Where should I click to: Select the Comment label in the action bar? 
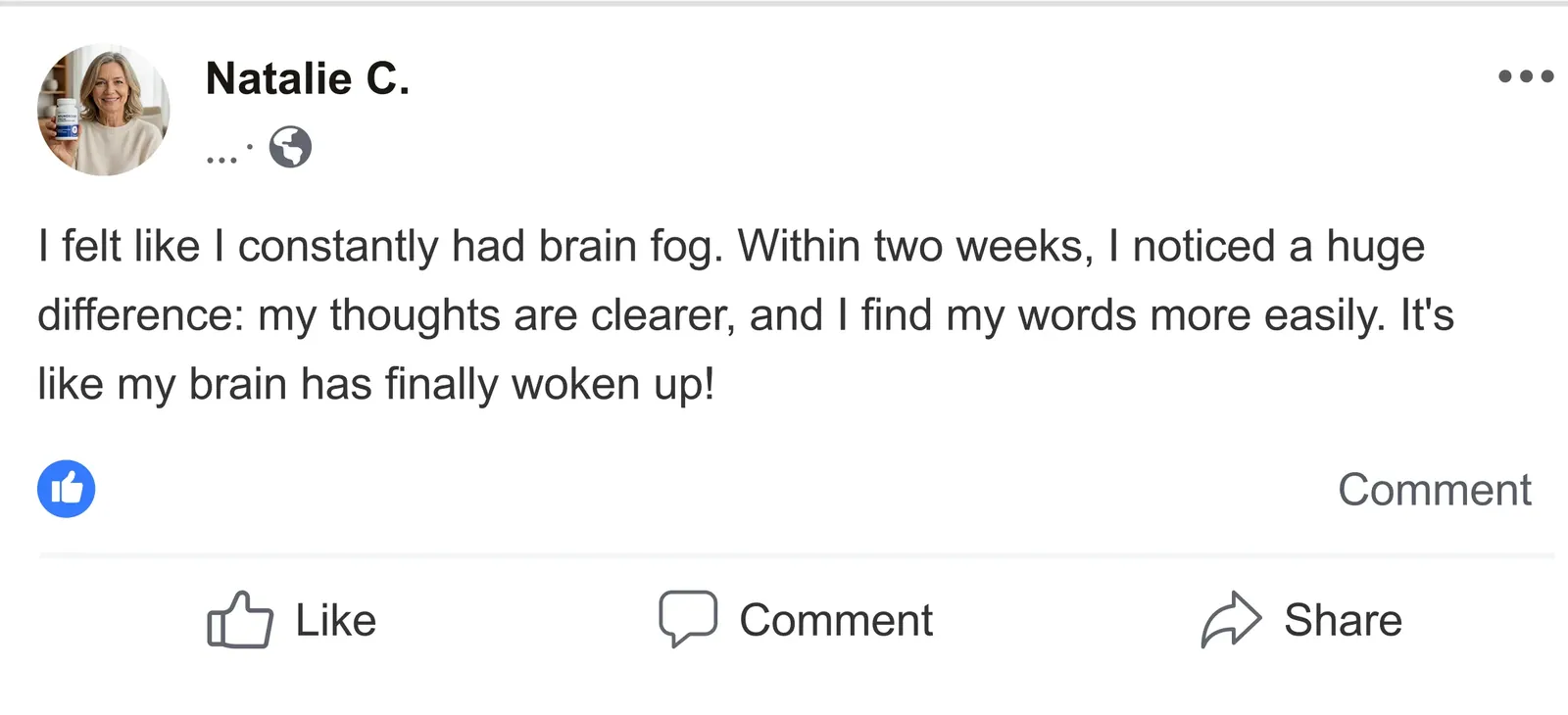click(836, 620)
